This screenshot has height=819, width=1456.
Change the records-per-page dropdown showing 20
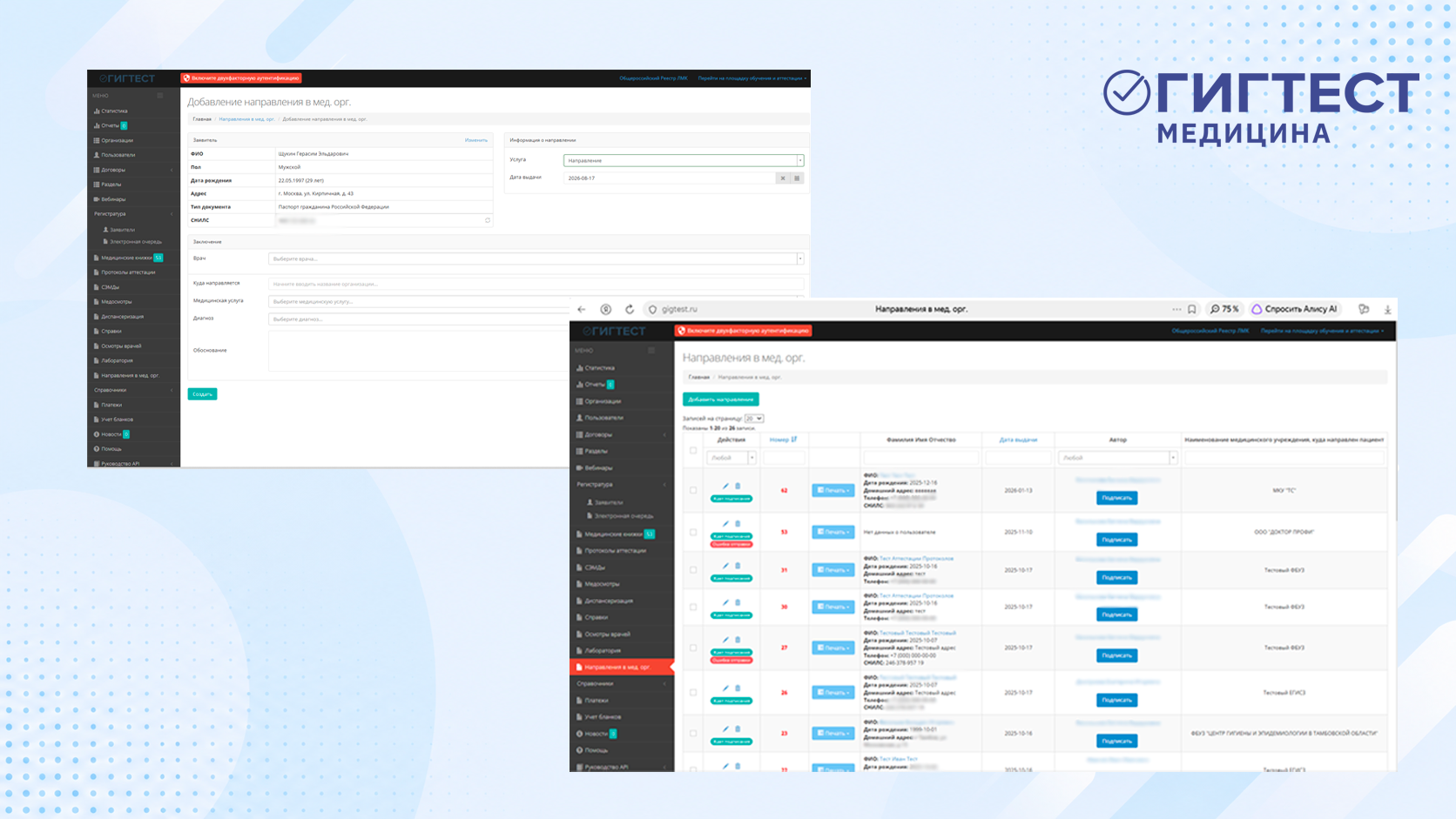click(754, 419)
